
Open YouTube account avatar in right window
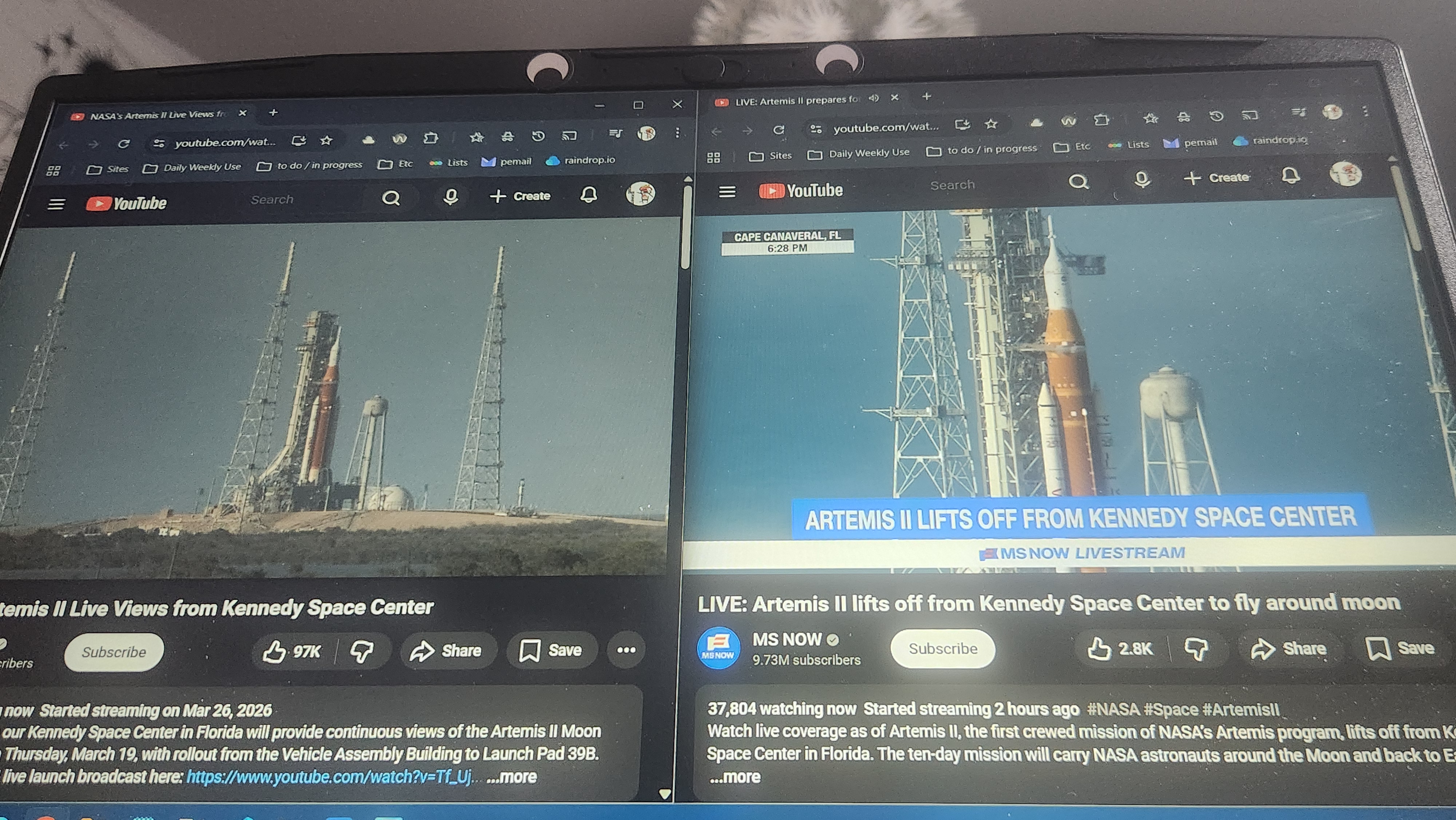1345,174
